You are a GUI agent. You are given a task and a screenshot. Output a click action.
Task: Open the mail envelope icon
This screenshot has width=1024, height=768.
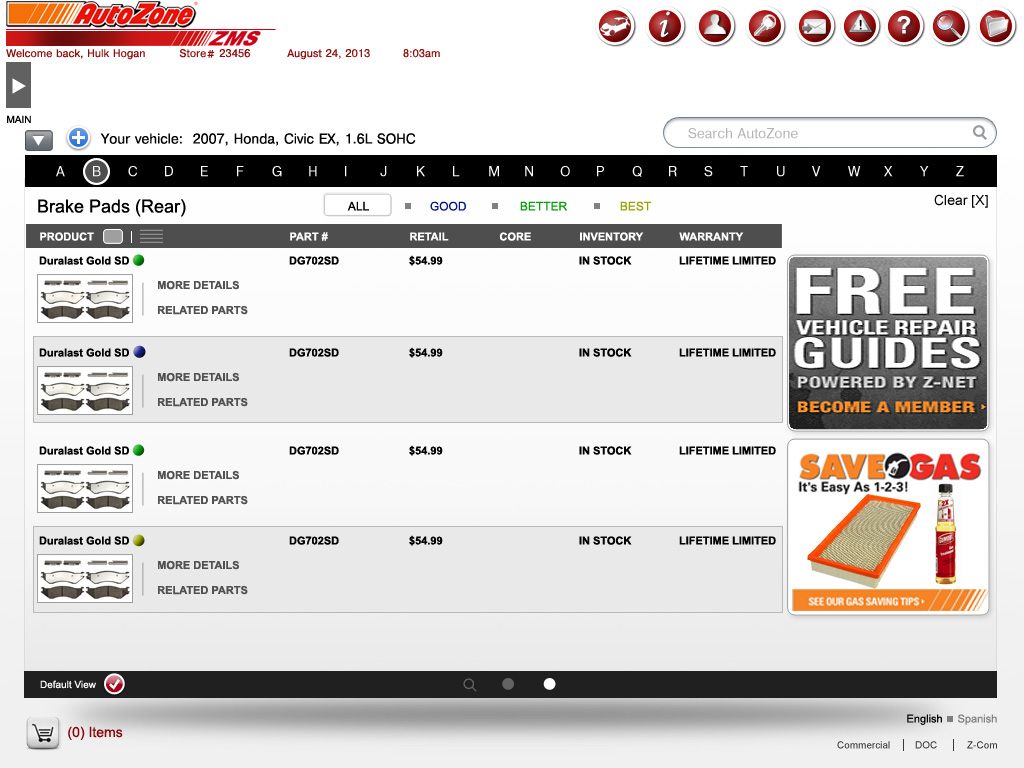tap(814, 27)
